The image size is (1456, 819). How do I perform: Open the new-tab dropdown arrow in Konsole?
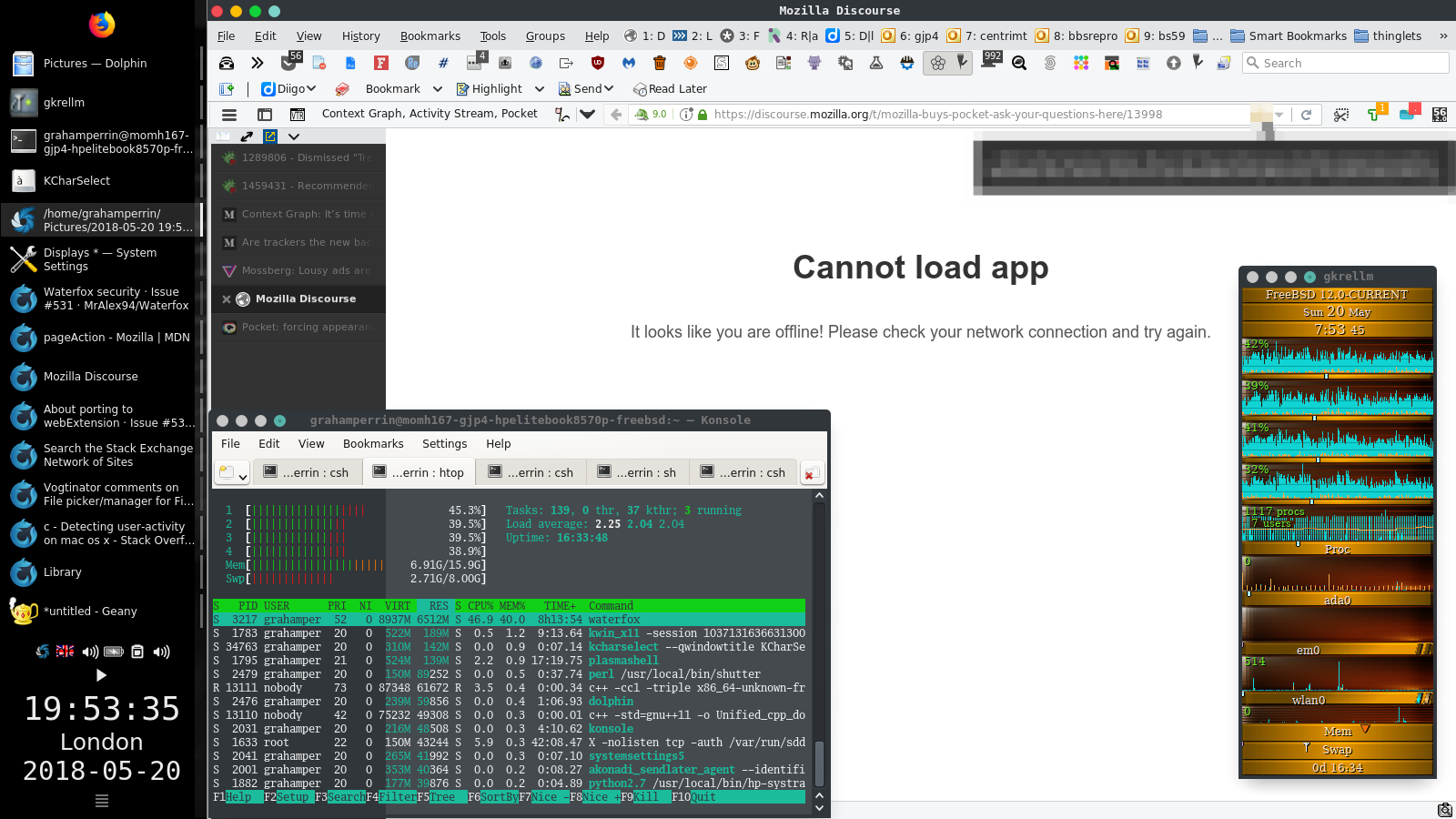coord(243,476)
